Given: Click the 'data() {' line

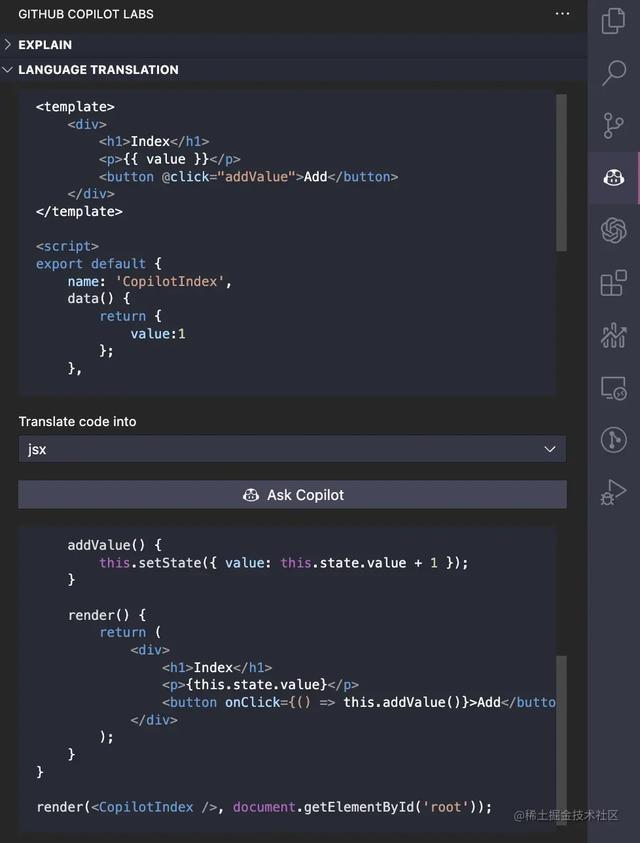Looking at the screenshot, I should [x=99, y=298].
